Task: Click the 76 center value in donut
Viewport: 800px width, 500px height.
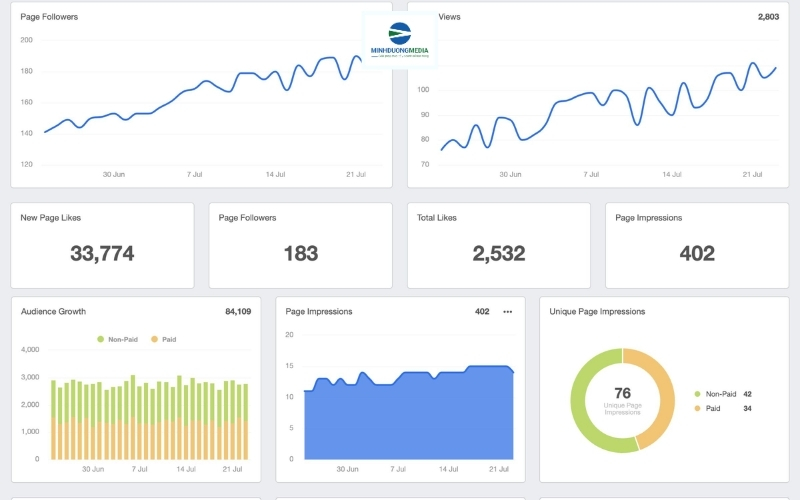Action: pos(622,393)
